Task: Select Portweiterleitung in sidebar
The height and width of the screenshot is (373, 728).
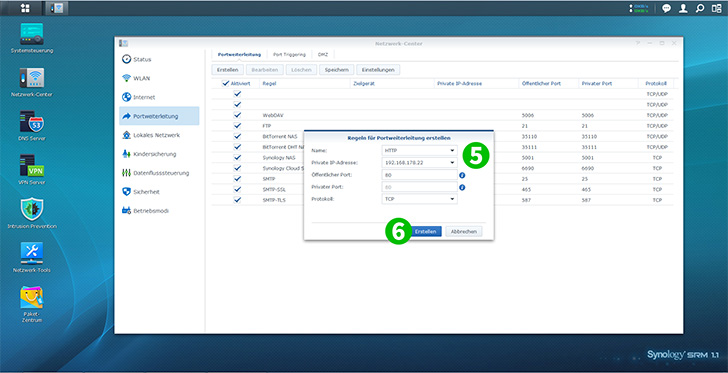Action: [x=159, y=116]
